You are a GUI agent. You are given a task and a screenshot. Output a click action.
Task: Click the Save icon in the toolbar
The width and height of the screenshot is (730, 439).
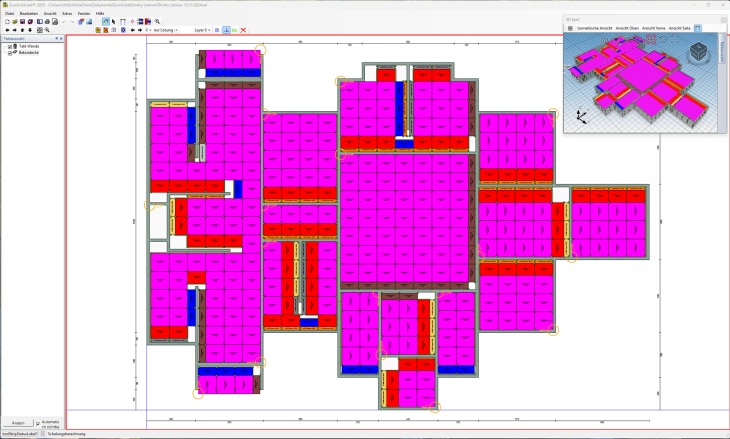click(22, 21)
